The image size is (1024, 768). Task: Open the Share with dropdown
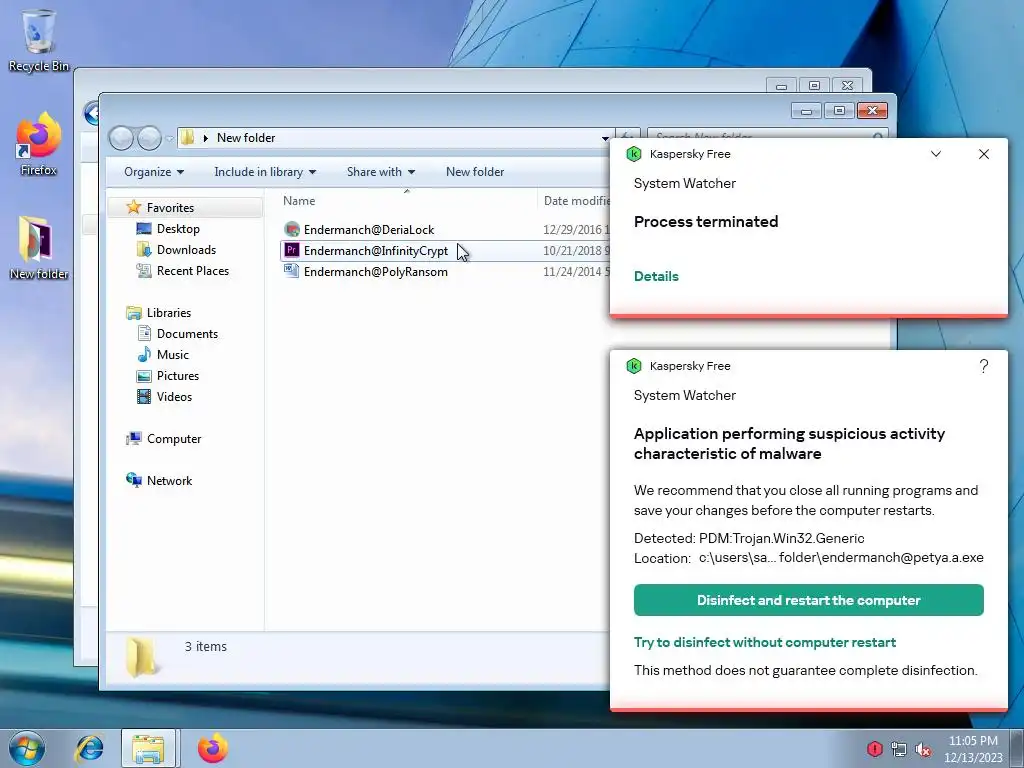pos(381,172)
